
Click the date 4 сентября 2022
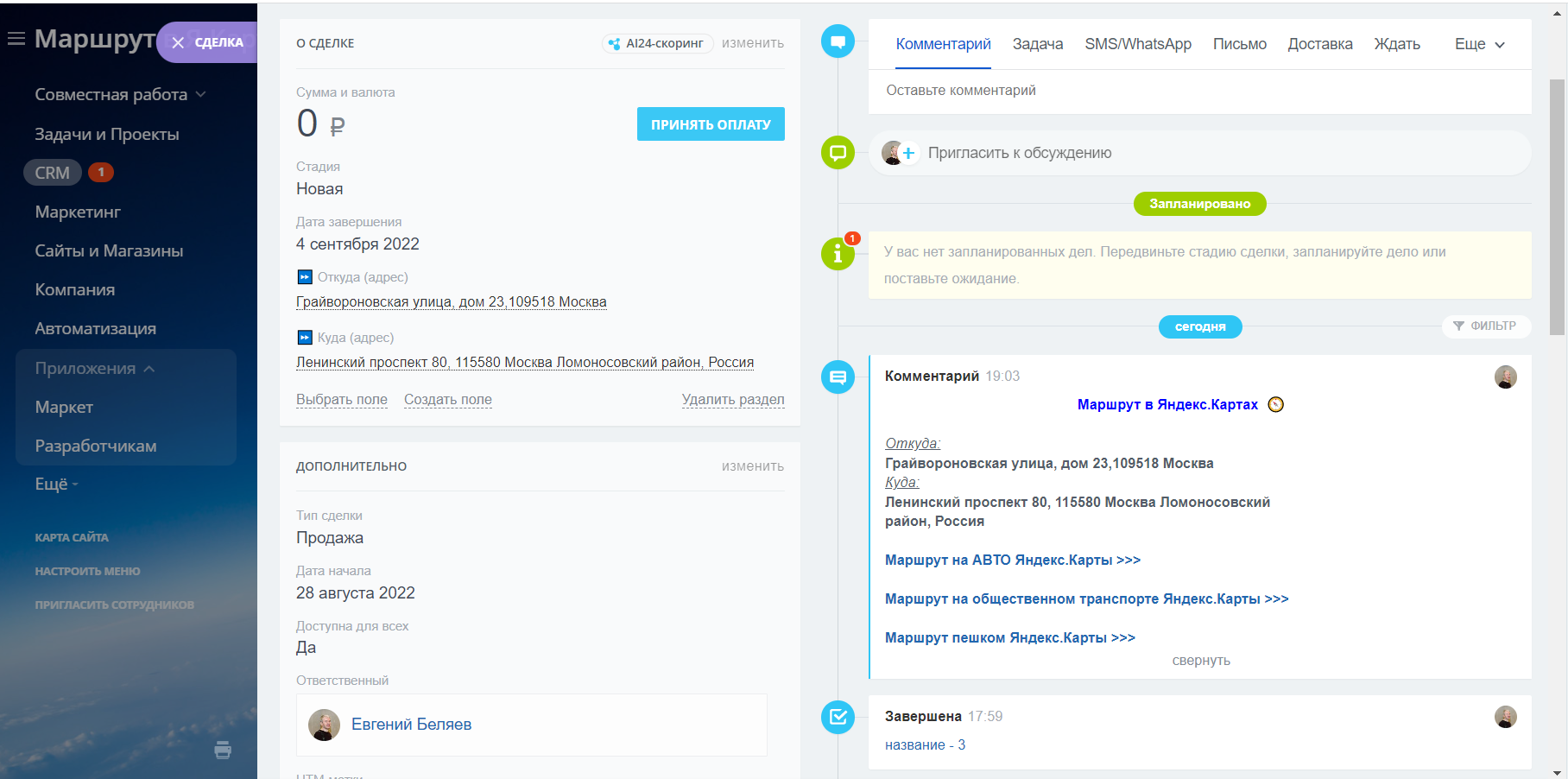point(357,244)
